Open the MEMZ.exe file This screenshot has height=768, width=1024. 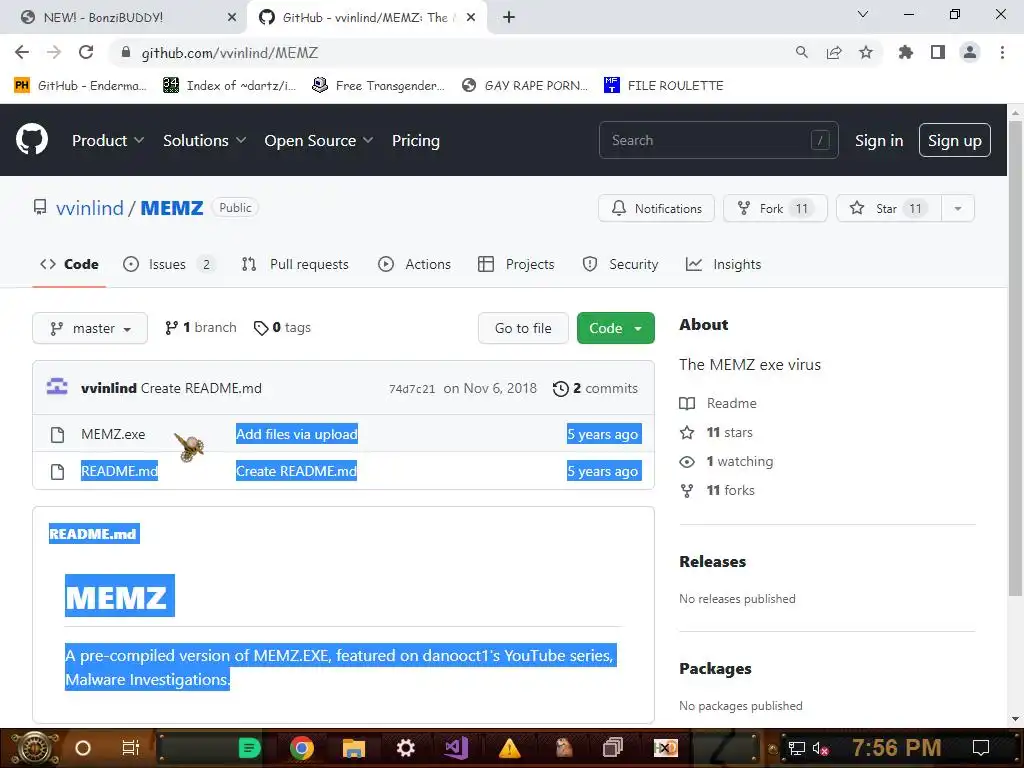tap(113, 434)
